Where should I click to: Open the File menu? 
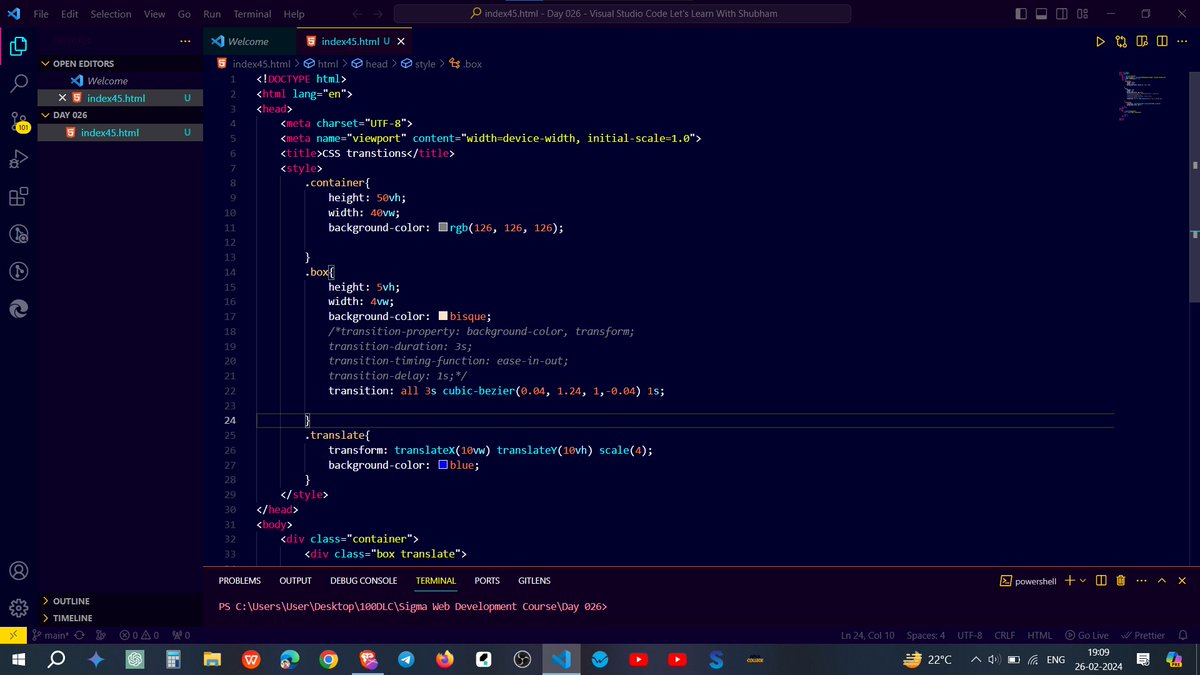41,14
